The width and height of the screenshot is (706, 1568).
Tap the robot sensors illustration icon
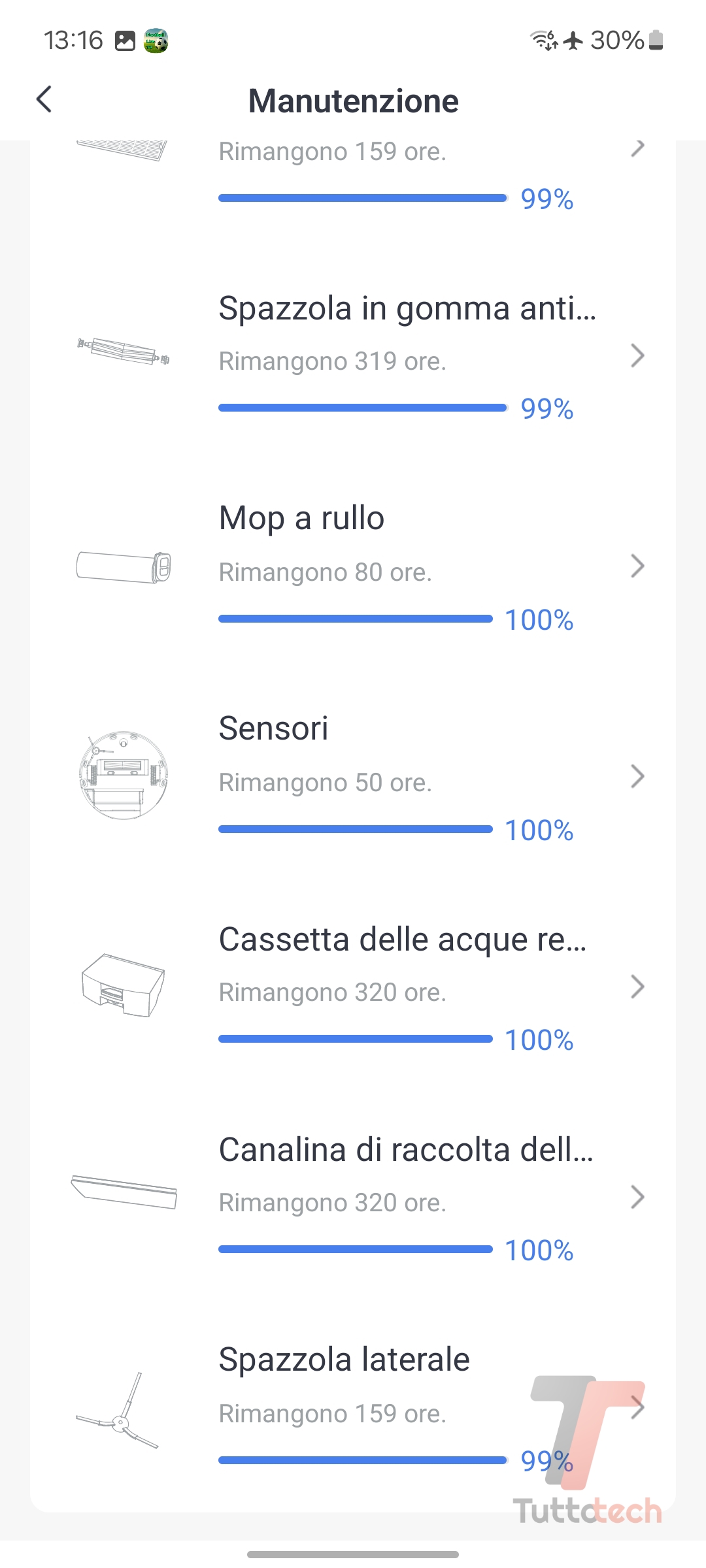124,775
